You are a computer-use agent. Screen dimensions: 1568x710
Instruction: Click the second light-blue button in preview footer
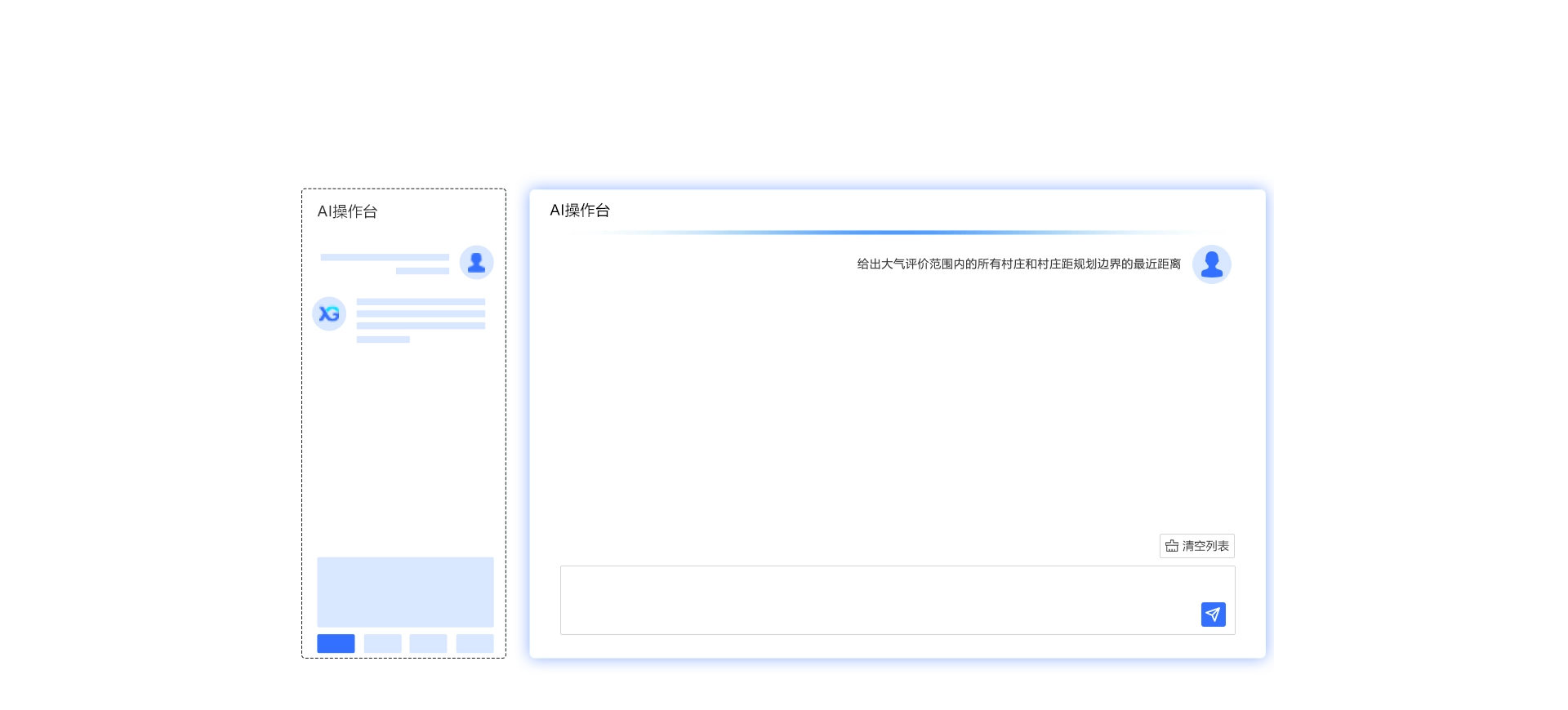(x=382, y=643)
